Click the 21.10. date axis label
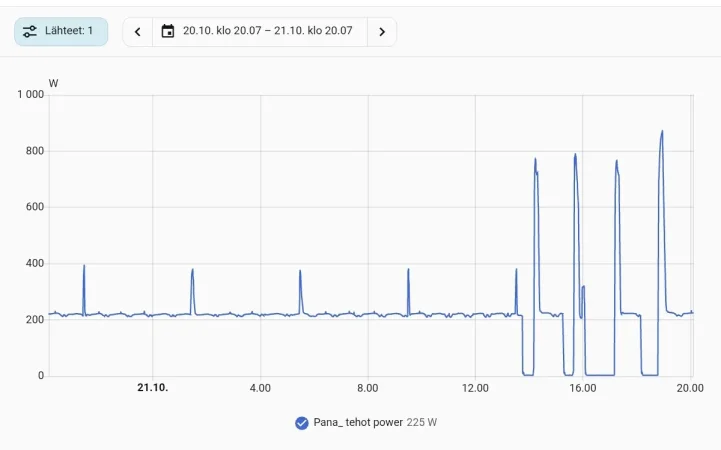The height and width of the screenshot is (450, 721). pos(153,388)
